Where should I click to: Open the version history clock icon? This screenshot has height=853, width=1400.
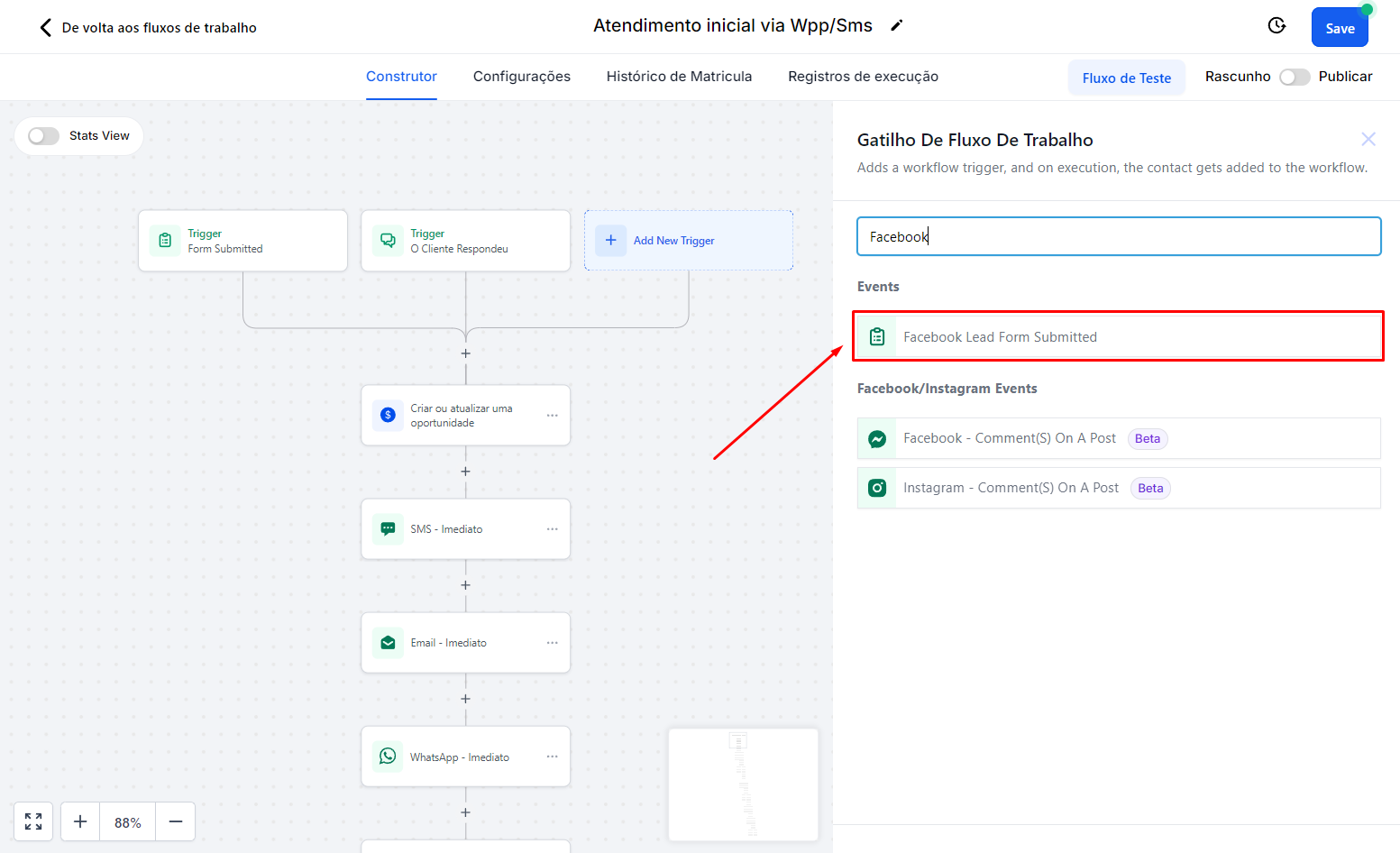coord(1276,26)
